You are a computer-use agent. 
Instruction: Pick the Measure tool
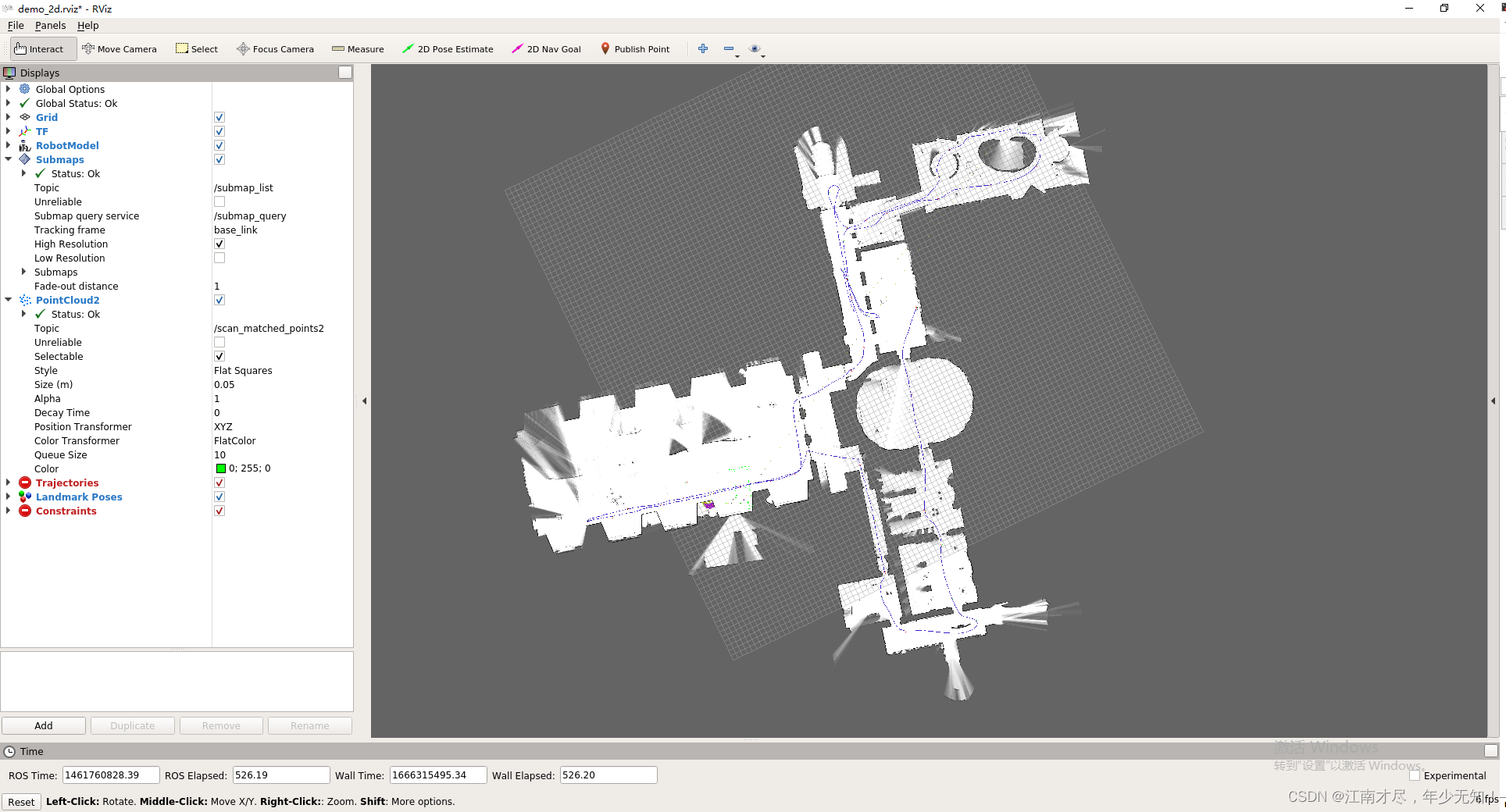coord(358,49)
